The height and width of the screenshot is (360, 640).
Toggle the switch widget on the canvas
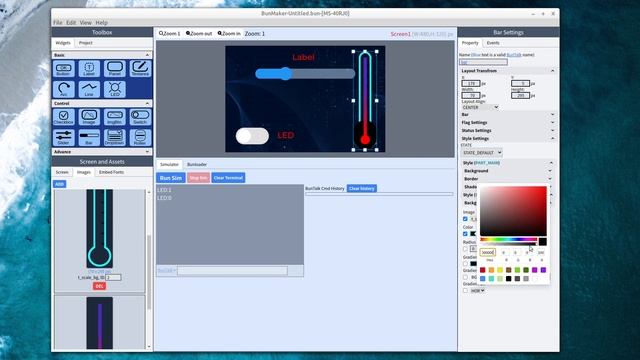[x=252, y=136]
